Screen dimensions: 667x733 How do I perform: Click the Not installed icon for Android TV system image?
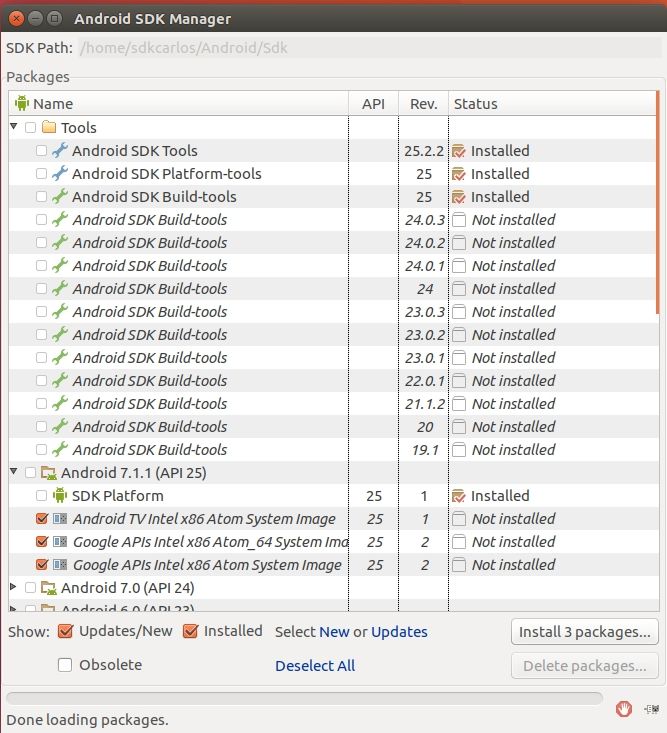tap(459, 518)
